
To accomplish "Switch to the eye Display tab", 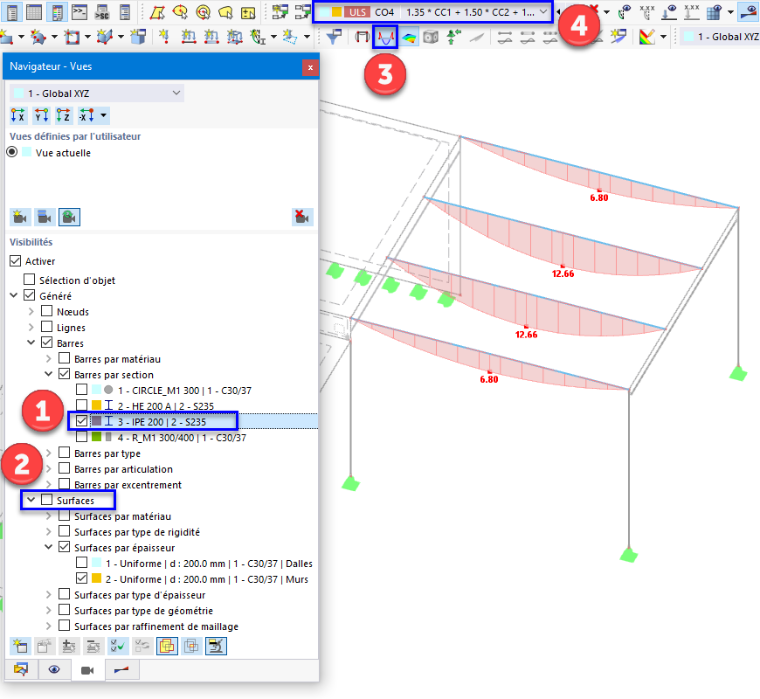I will point(54,670).
